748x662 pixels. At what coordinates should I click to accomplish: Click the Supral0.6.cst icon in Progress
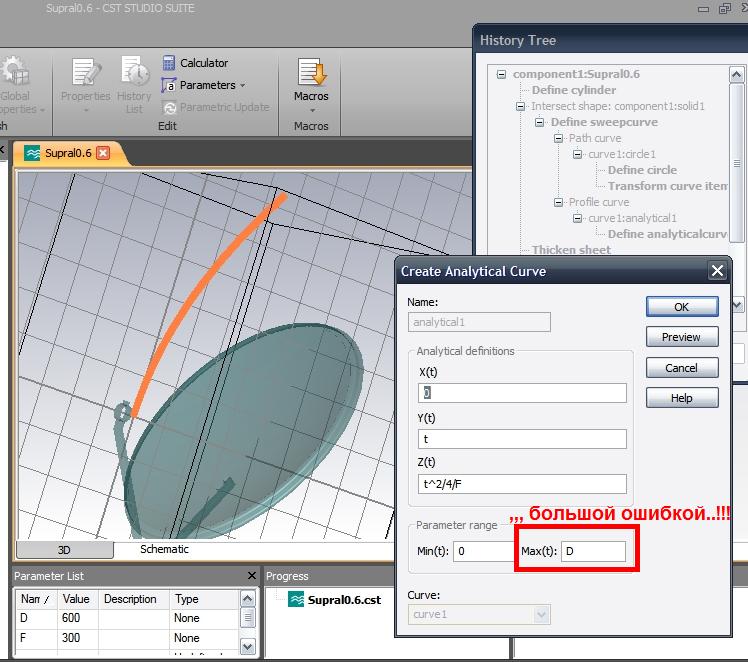coord(297,600)
